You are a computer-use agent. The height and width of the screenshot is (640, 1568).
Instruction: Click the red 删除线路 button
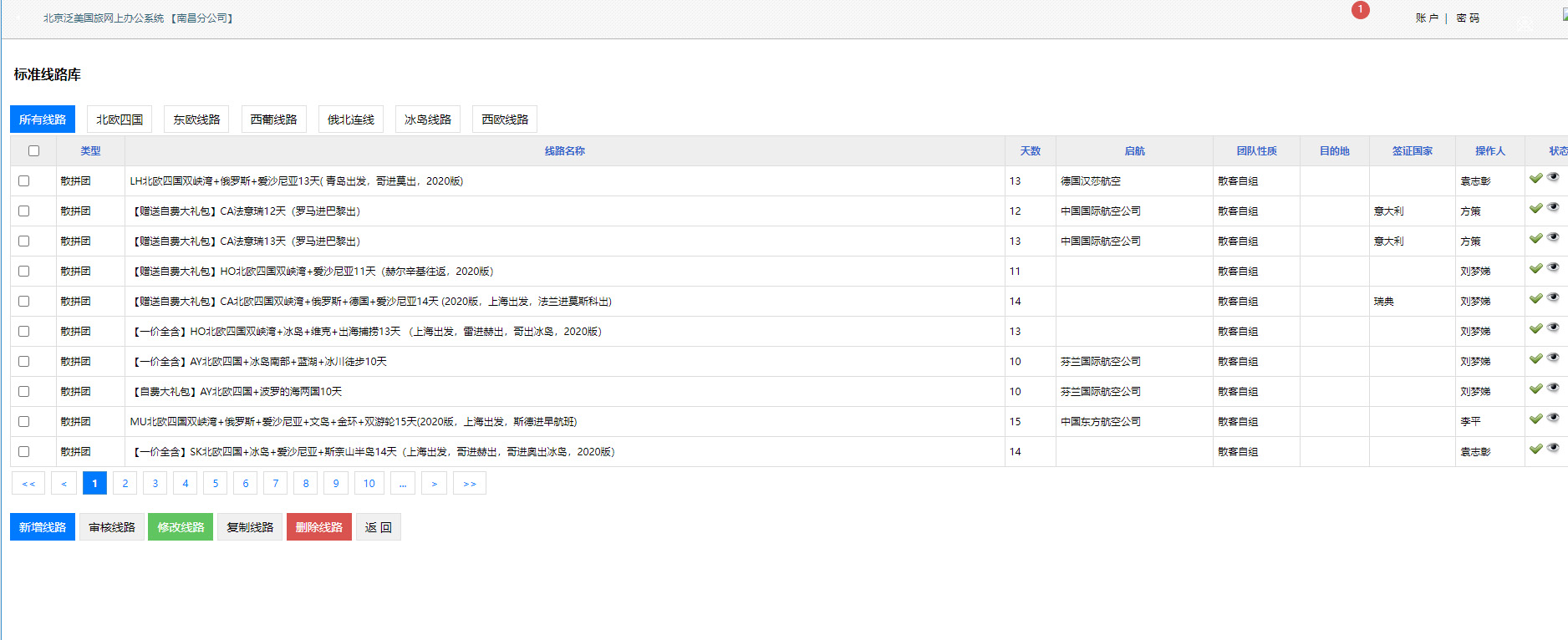(319, 527)
